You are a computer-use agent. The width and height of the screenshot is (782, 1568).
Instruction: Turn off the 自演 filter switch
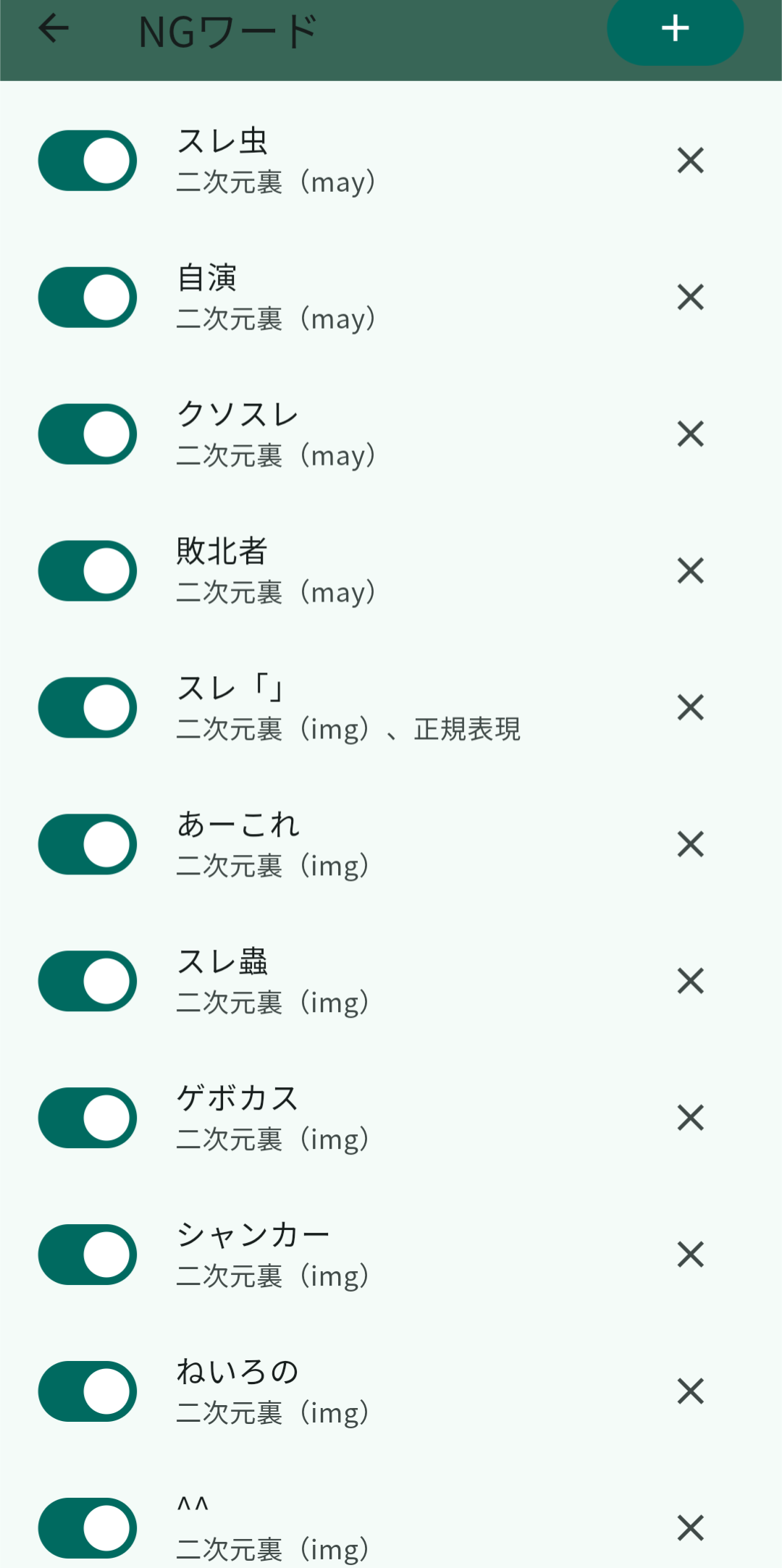pos(88,298)
